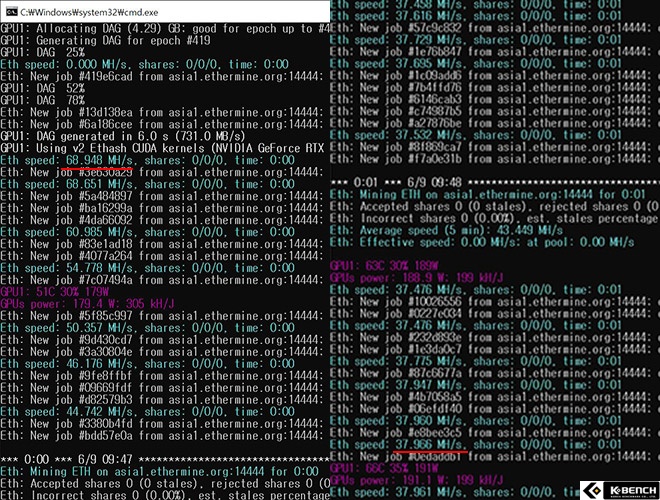Click the New job #419e6cad line

[x=162, y=77]
